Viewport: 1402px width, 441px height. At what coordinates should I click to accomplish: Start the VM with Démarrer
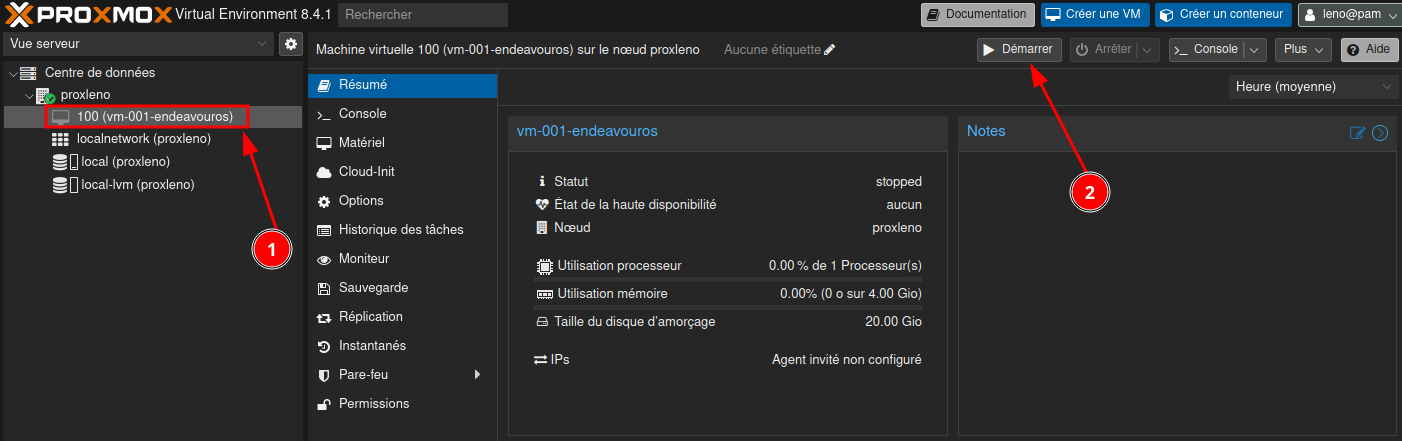coord(1019,50)
